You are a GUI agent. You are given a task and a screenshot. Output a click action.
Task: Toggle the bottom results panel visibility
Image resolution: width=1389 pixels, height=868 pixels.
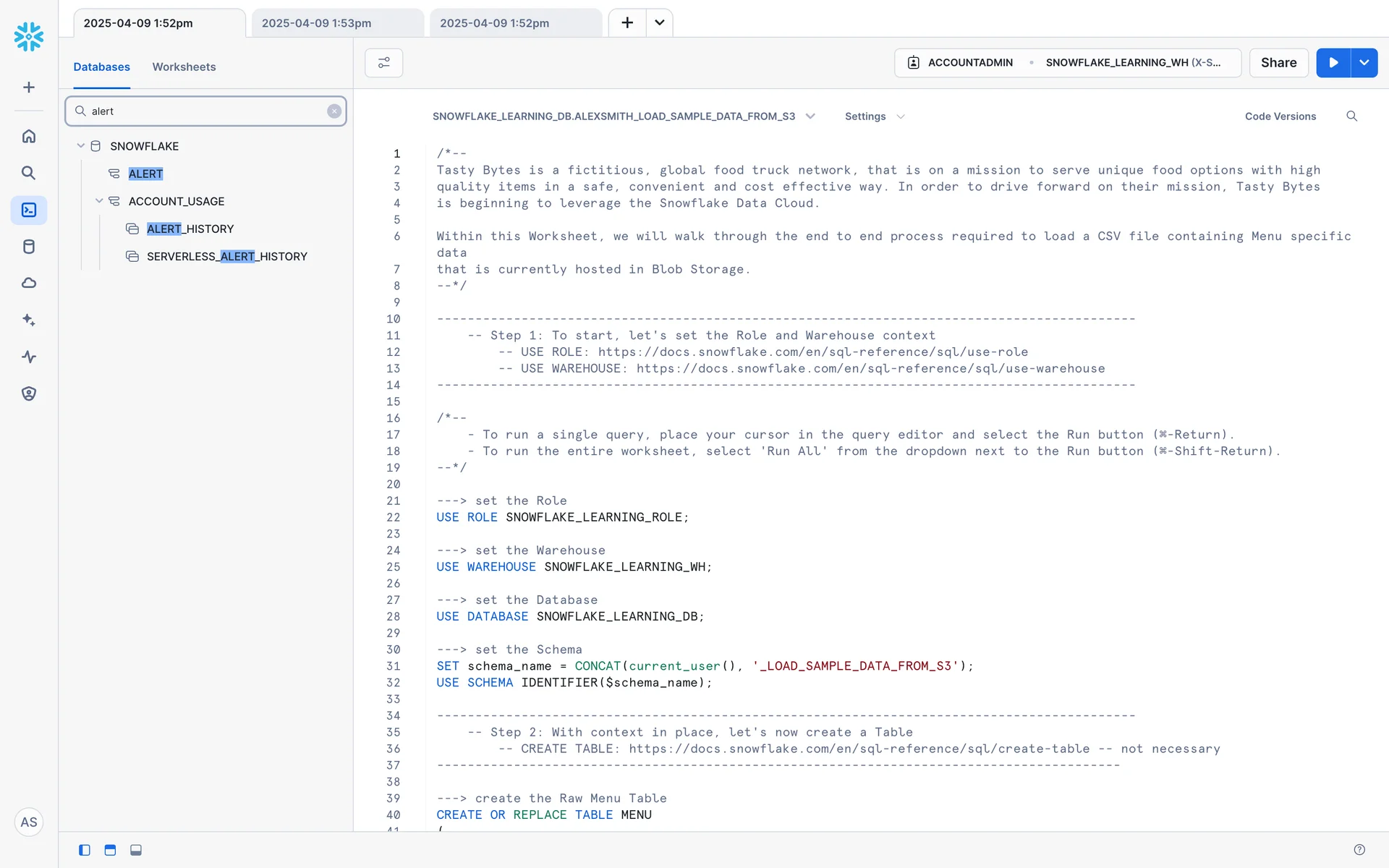pos(136,850)
